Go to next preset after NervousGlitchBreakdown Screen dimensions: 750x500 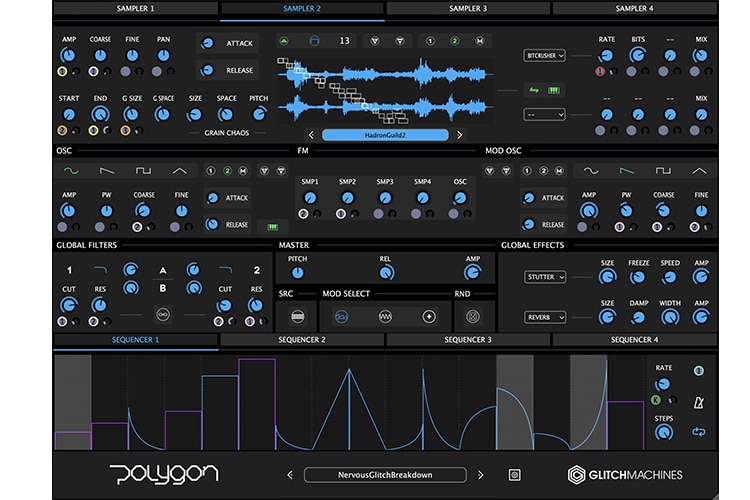[x=480, y=475]
